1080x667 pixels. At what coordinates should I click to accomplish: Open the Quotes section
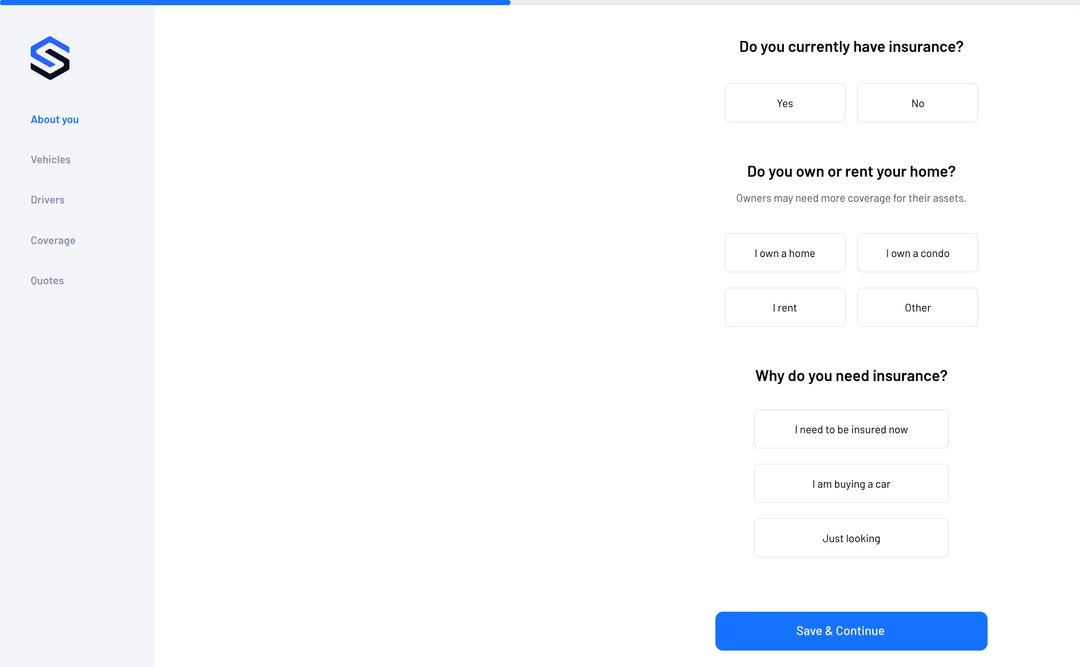pos(46,280)
